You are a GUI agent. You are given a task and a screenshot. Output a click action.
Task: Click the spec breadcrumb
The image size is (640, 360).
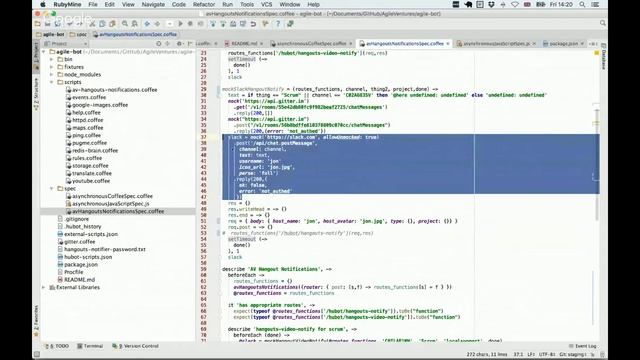pos(78,35)
